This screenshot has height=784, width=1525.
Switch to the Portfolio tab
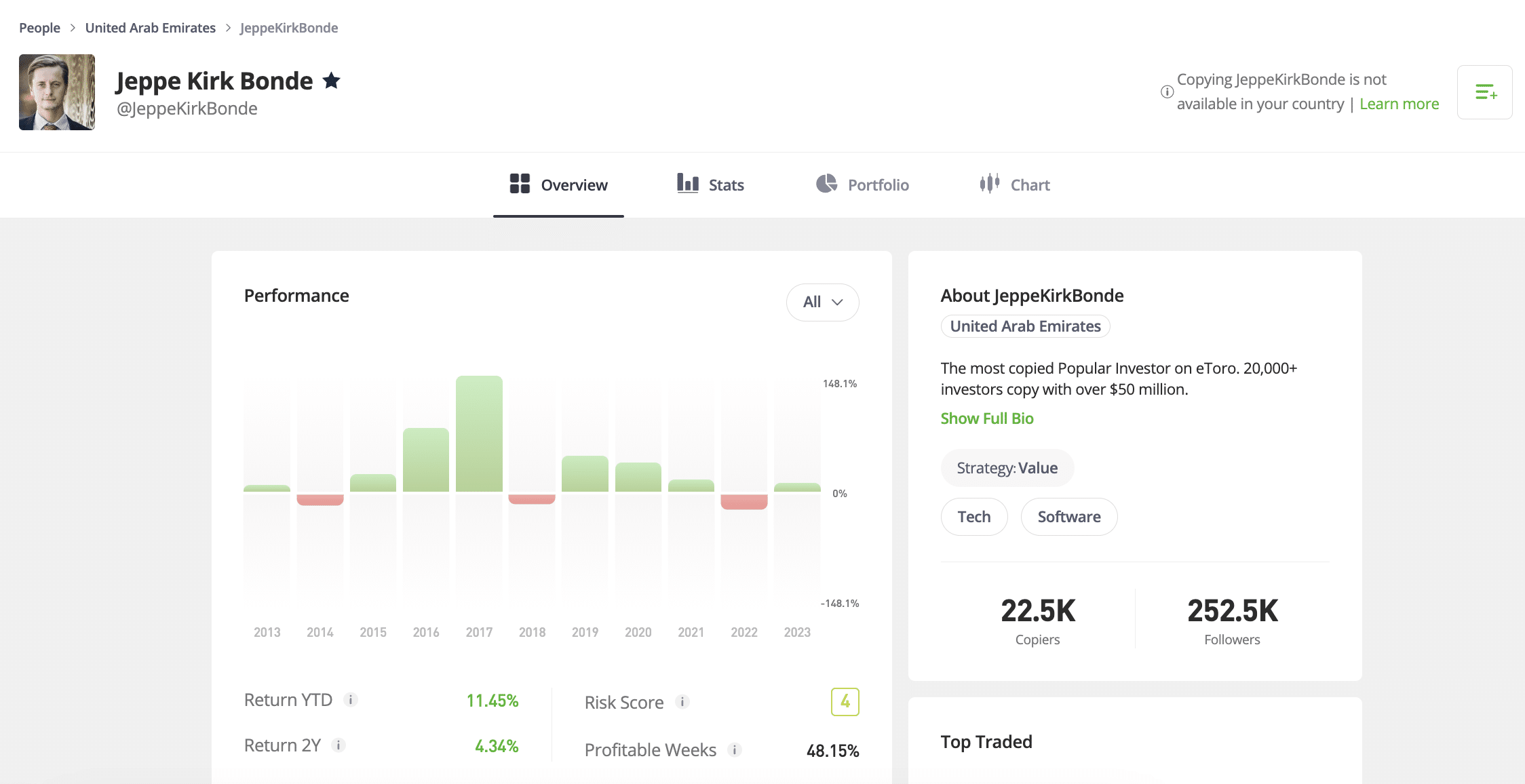(x=862, y=184)
